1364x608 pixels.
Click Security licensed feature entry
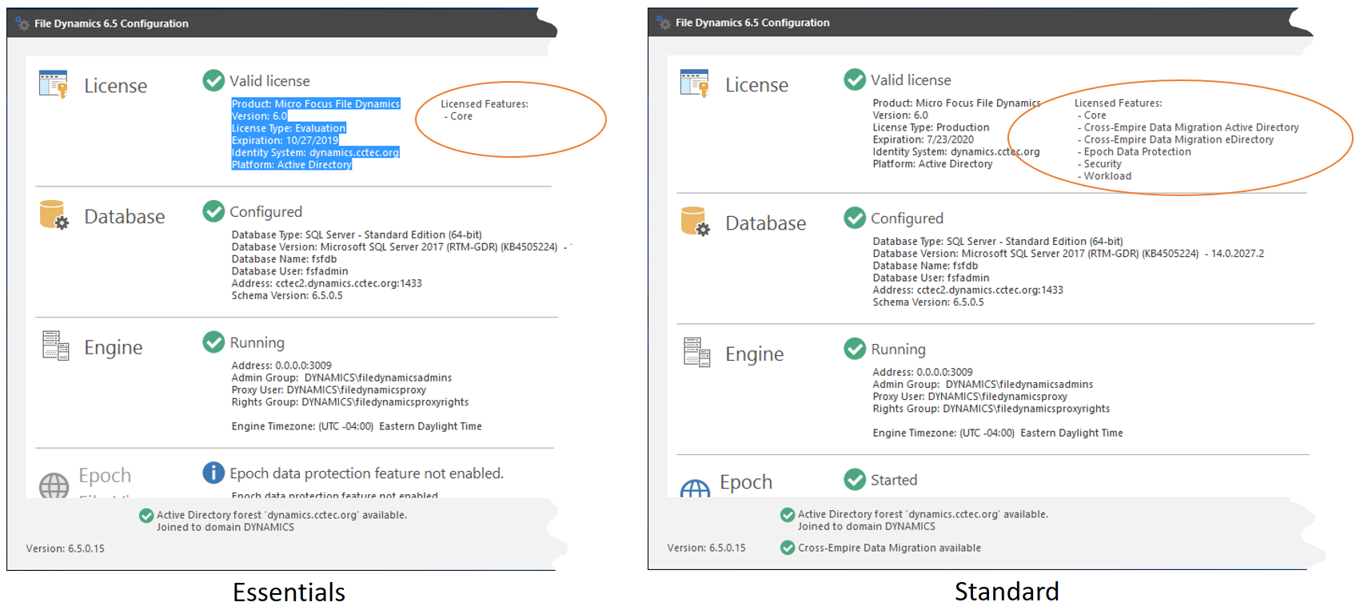click(1100, 164)
